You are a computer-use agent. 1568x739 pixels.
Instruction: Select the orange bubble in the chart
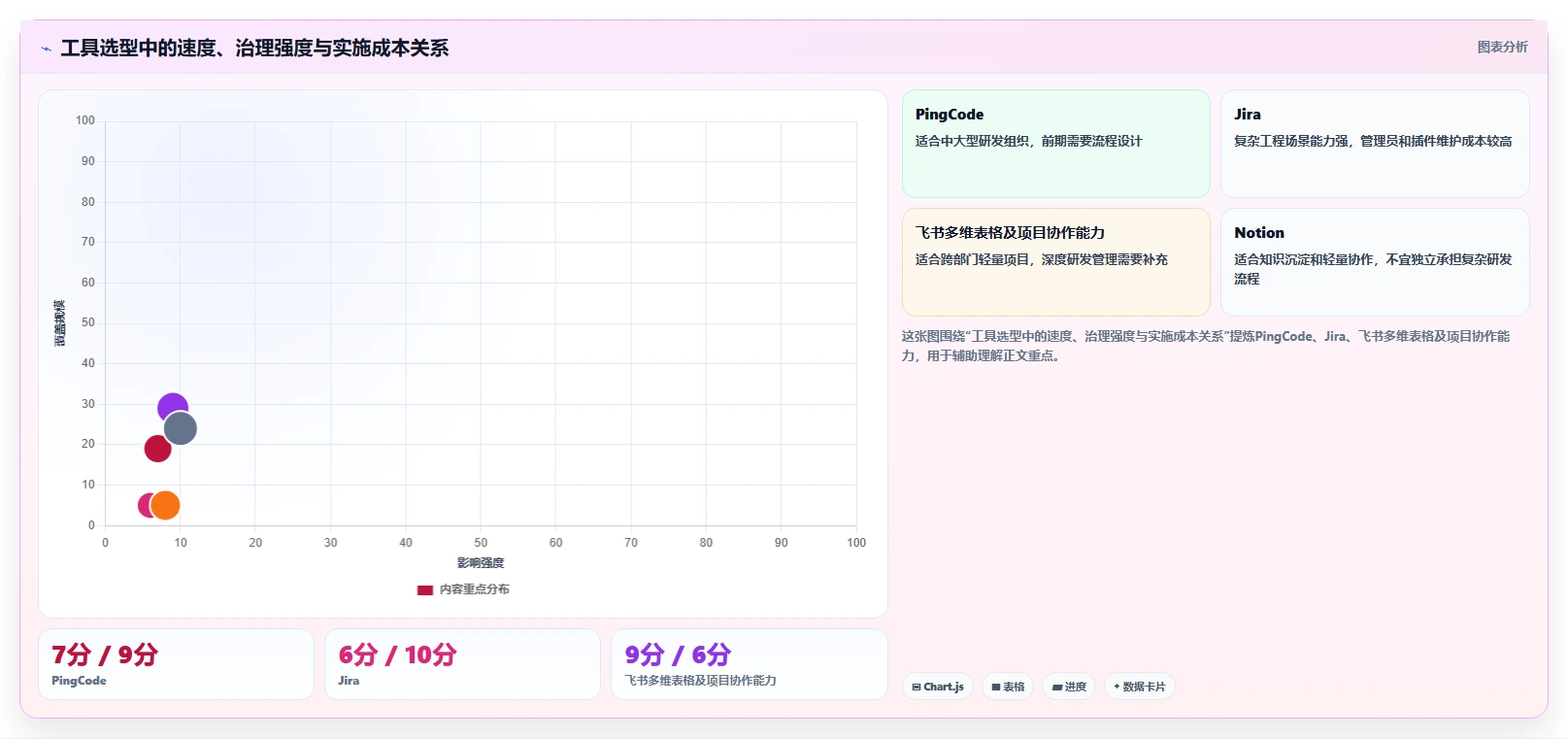click(x=166, y=505)
